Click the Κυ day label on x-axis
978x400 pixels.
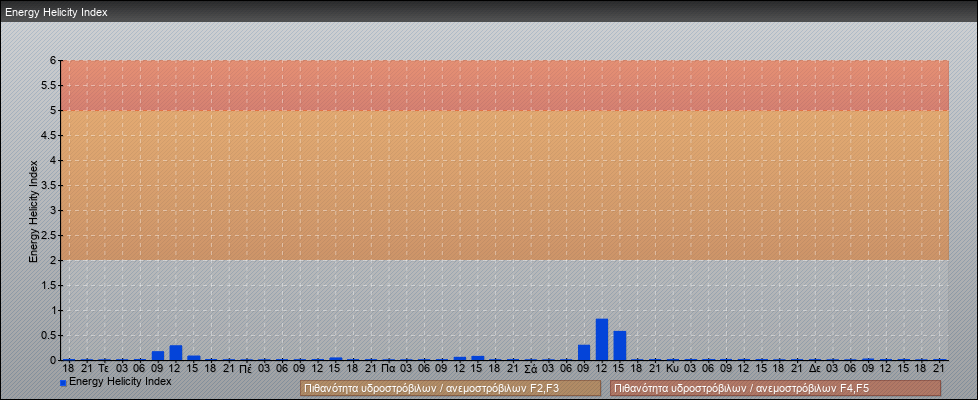672,369
